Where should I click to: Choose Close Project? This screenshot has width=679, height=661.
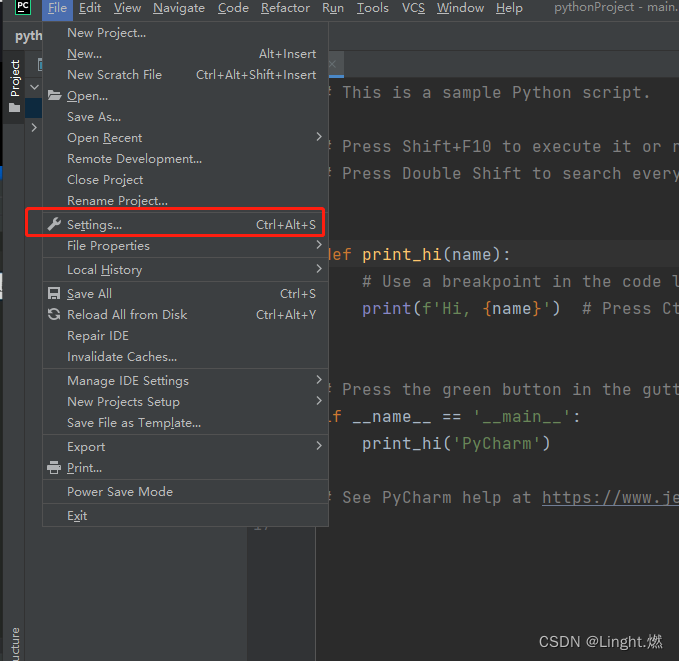pos(185,180)
